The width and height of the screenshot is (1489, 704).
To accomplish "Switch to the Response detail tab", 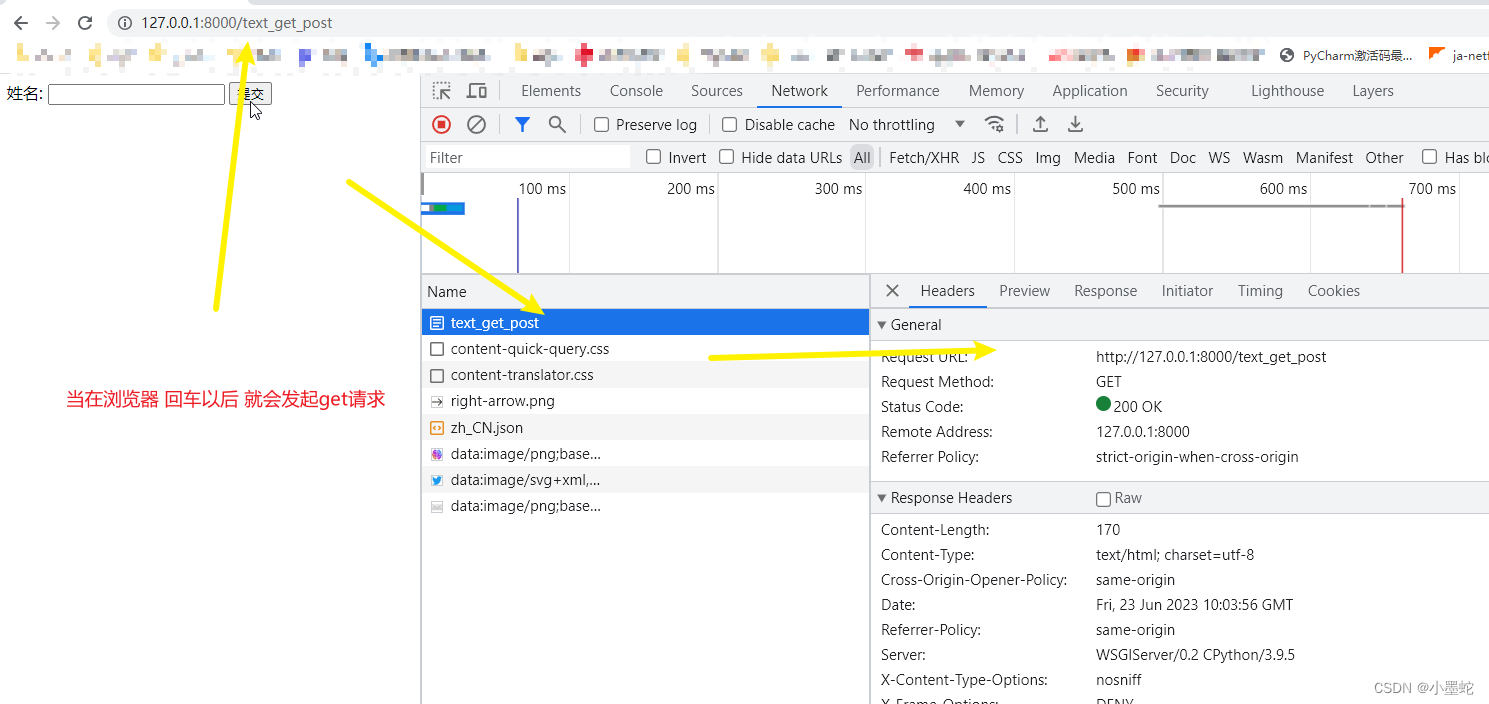I will [1105, 291].
